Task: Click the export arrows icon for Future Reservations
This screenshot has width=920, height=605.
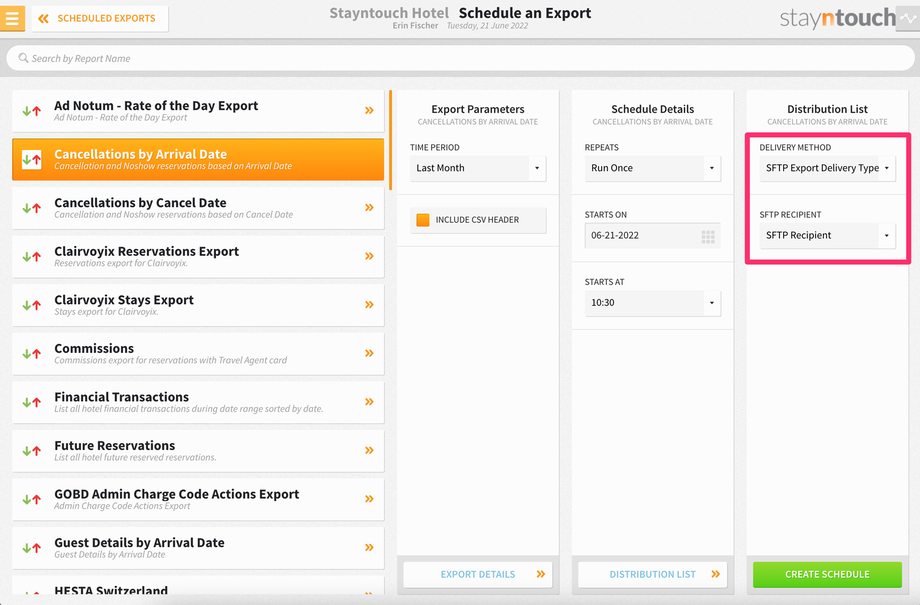Action: (x=32, y=451)
